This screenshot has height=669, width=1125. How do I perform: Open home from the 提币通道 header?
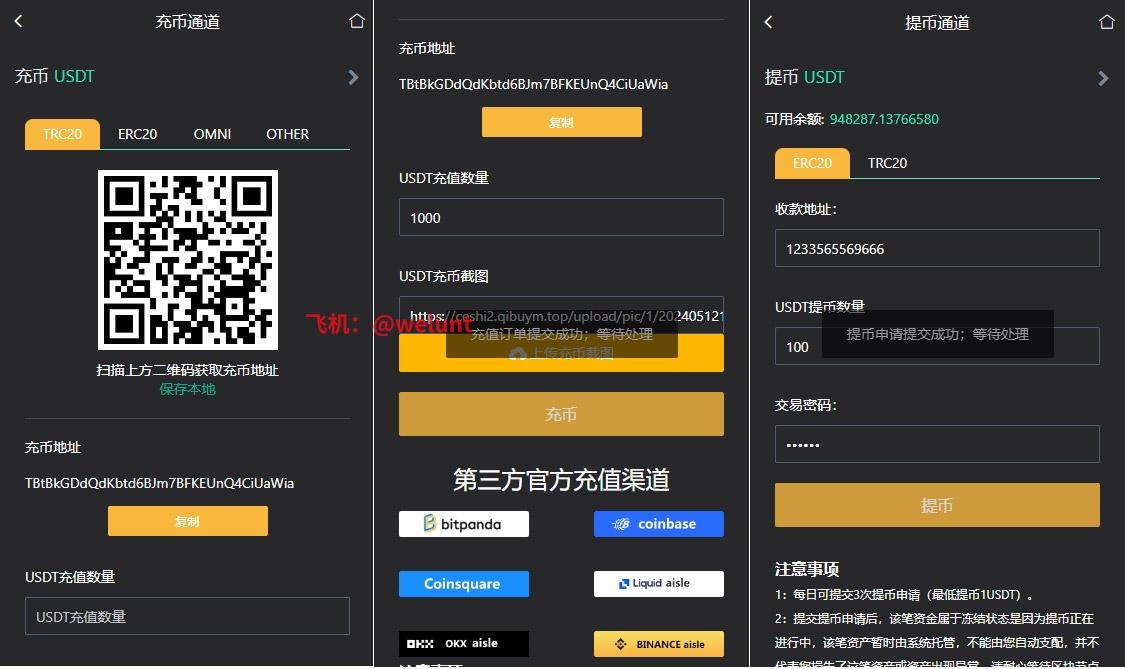click(1107, 22)
